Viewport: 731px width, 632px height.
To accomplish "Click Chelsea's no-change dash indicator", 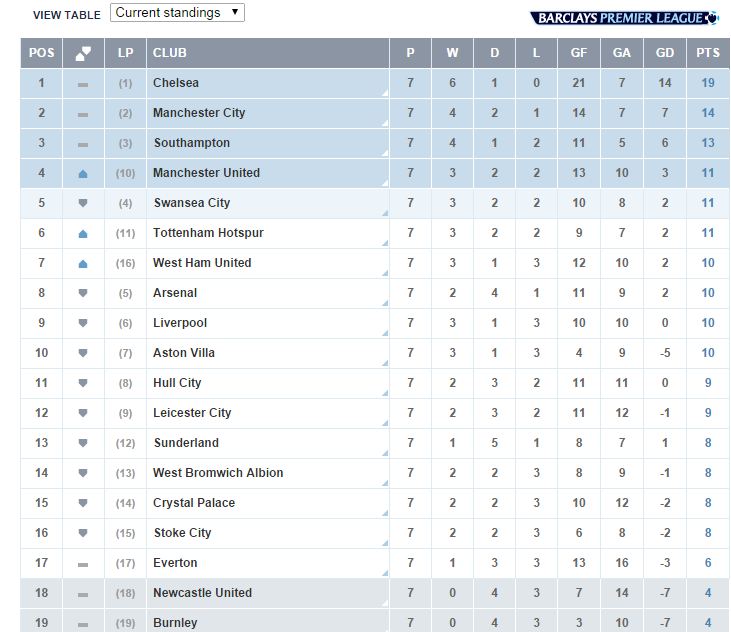I will pos(83,84).
